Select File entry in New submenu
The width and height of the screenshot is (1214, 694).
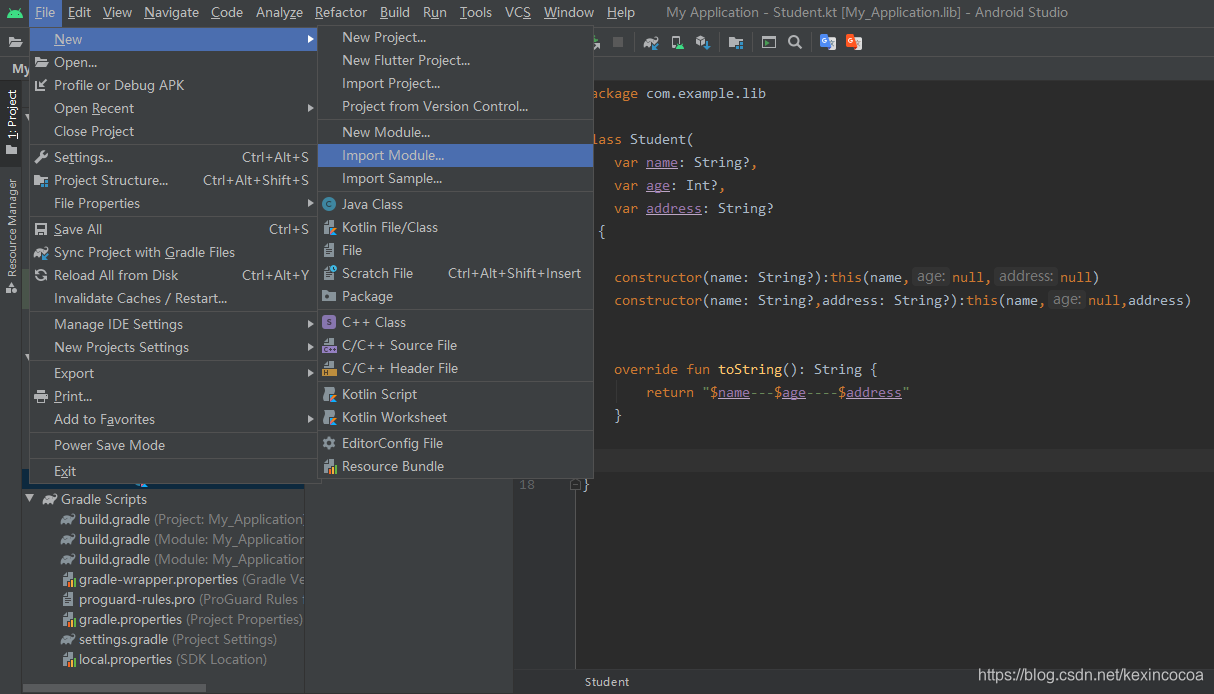click(456, 250)
